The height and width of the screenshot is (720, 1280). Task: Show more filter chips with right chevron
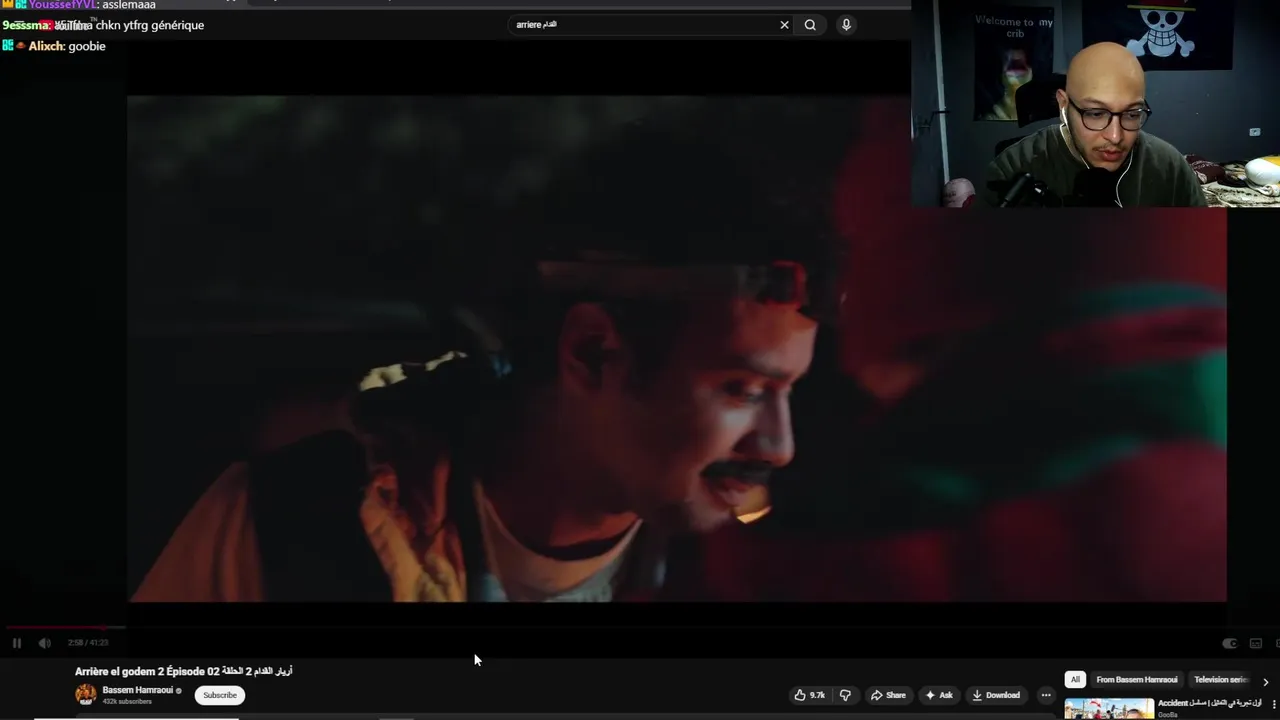tap(1265, 681)
